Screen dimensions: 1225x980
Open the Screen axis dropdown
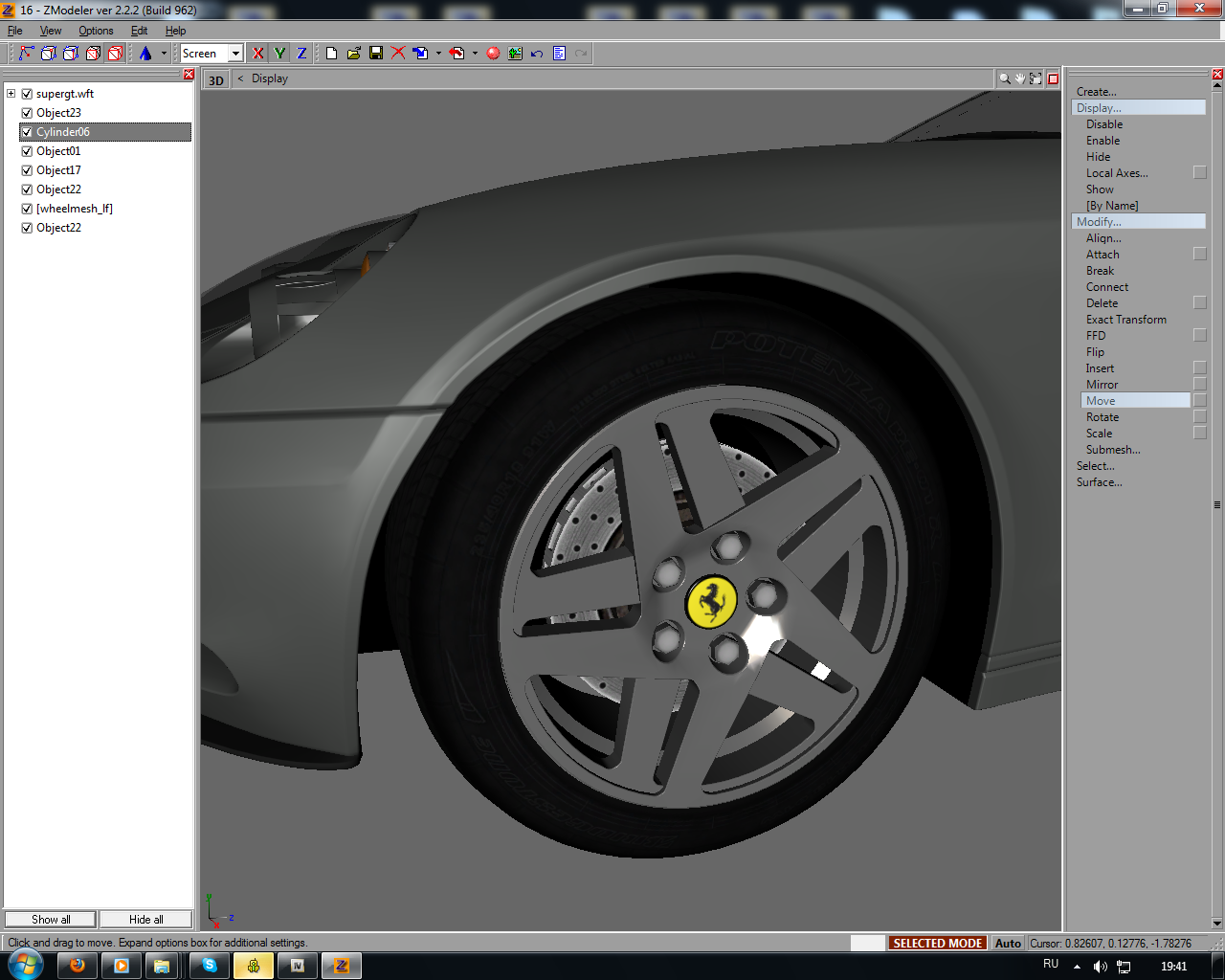235,54
